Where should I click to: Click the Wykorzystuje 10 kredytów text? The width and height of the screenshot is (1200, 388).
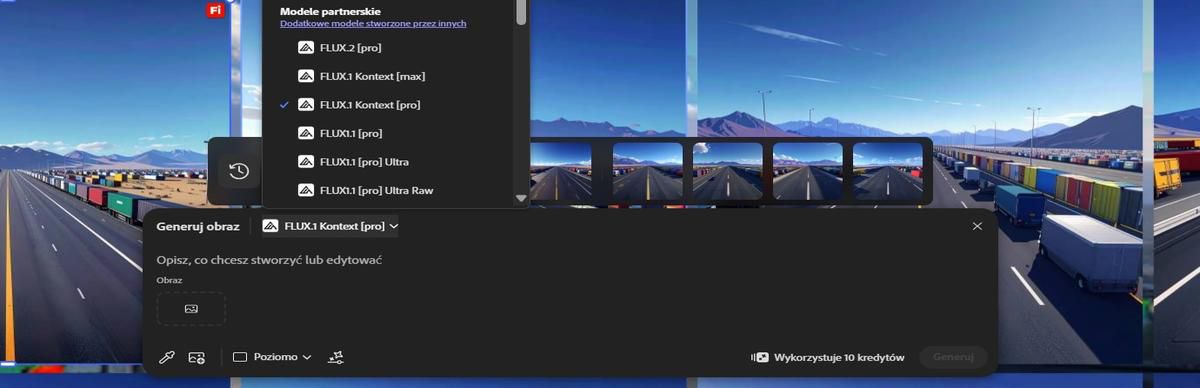tap(839, 357)
